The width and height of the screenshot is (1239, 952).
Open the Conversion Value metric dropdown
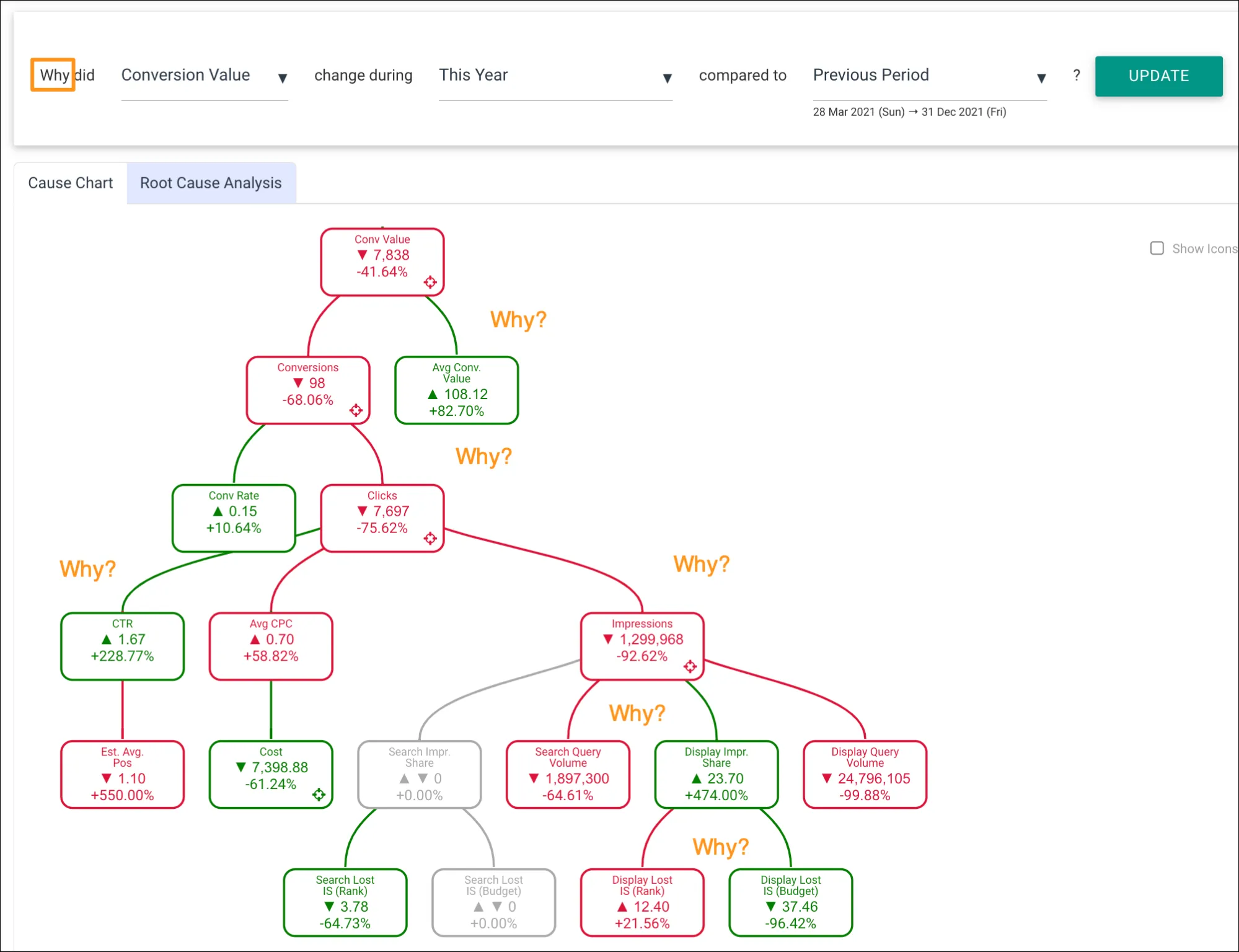(282, 78)
